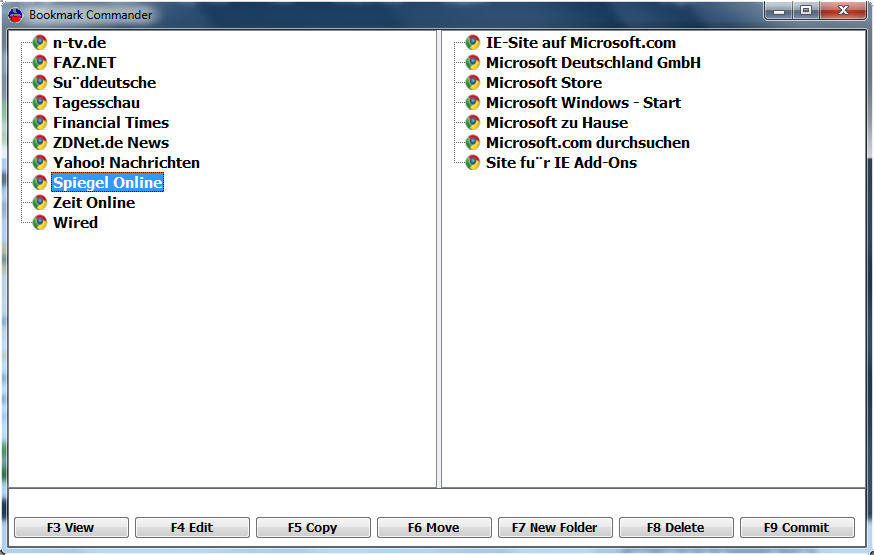
Task: Click the icon next to Microsoft zu Hause
Action: point(473,123)
